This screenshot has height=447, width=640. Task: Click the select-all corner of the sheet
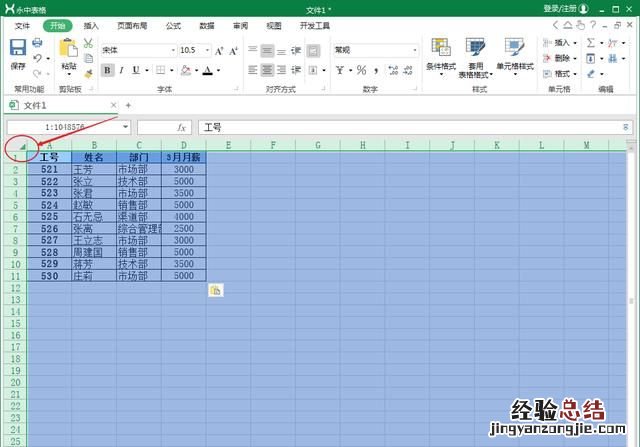click(x=21, y=146)
